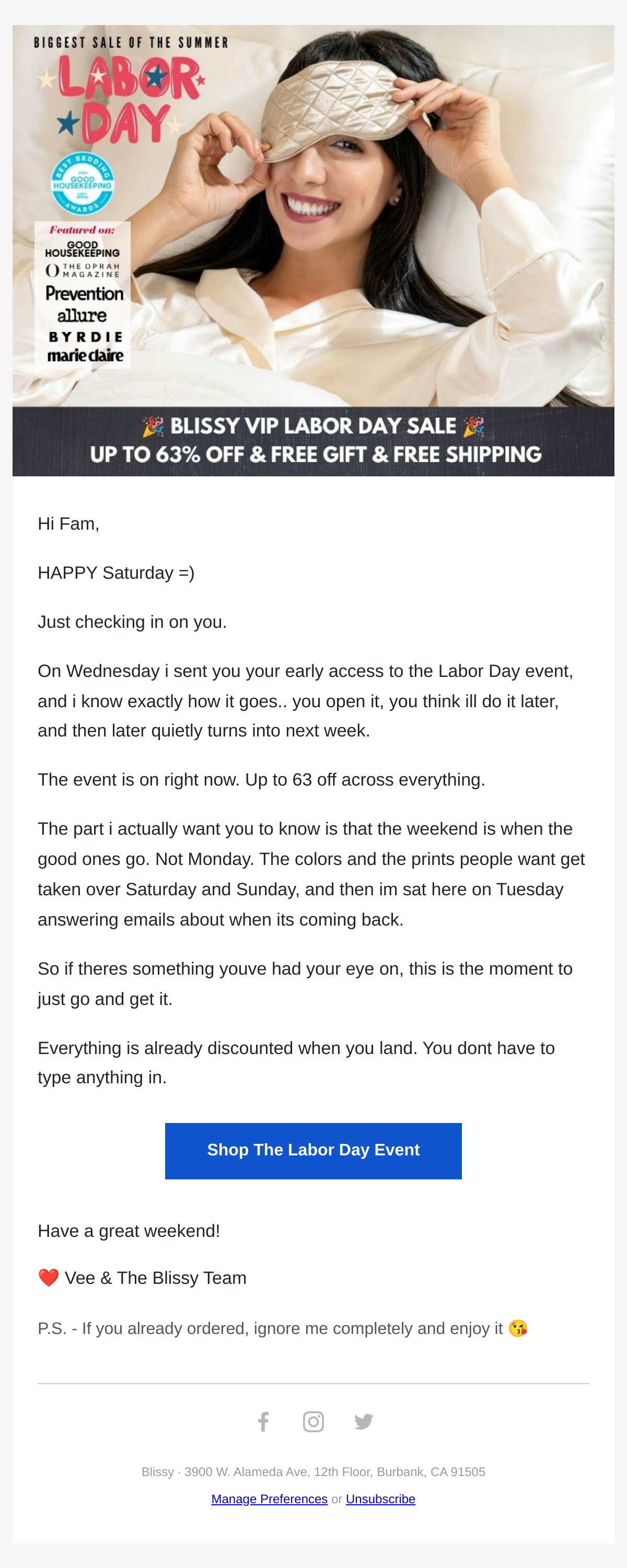Click the party popper right of banner title
Image resolution: width=627 pixels, height=1568 pixels.
473,426
